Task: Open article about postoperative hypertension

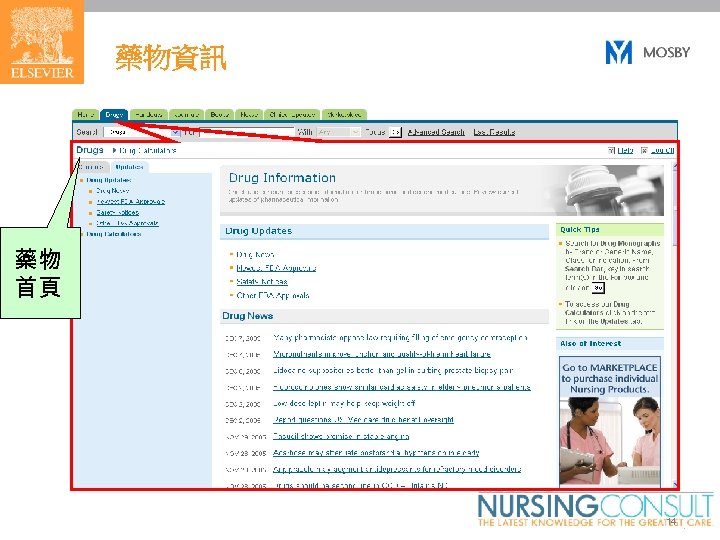Action: [376, 453]
